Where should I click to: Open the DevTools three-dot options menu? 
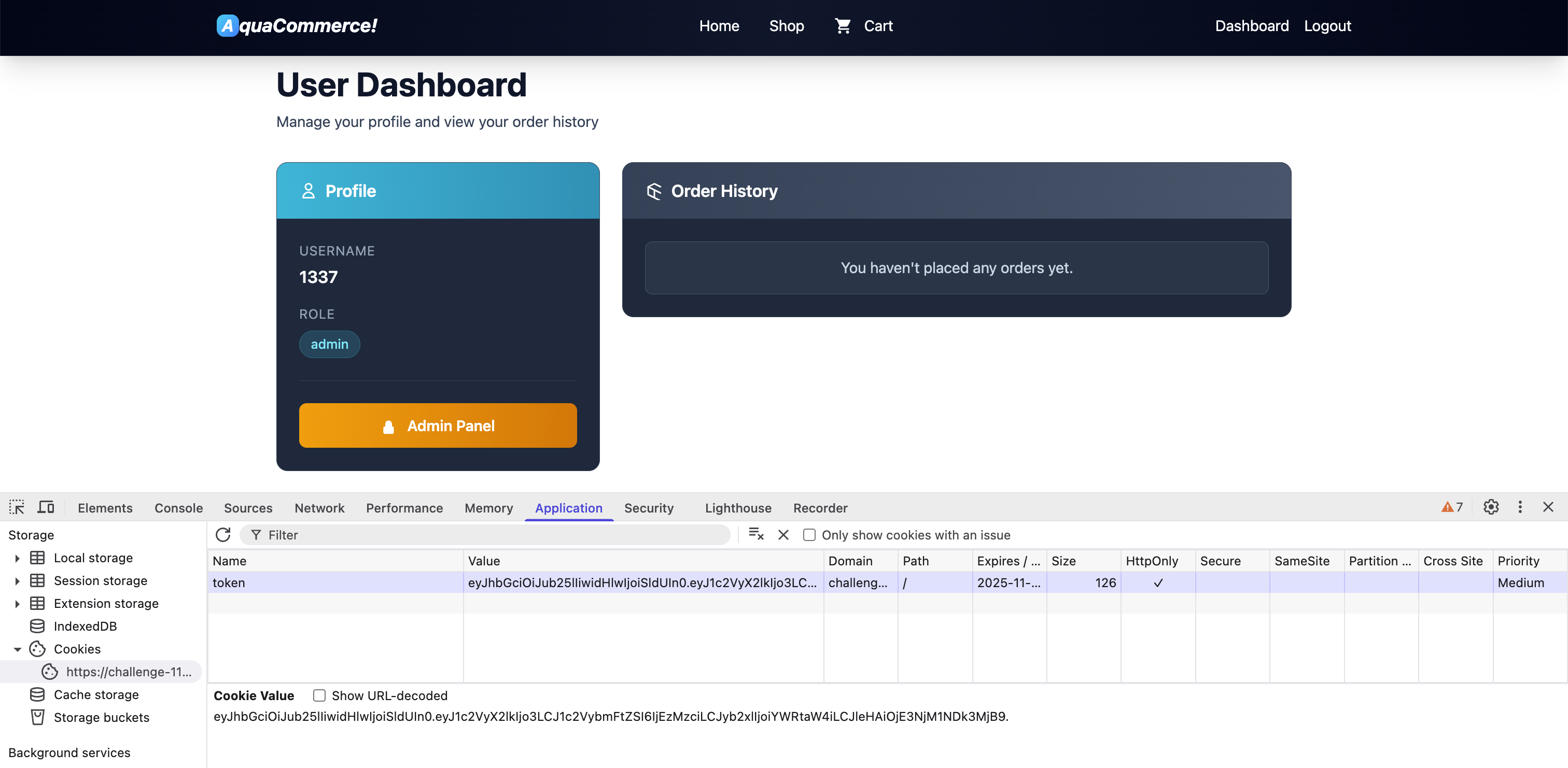pos(1520,507)
